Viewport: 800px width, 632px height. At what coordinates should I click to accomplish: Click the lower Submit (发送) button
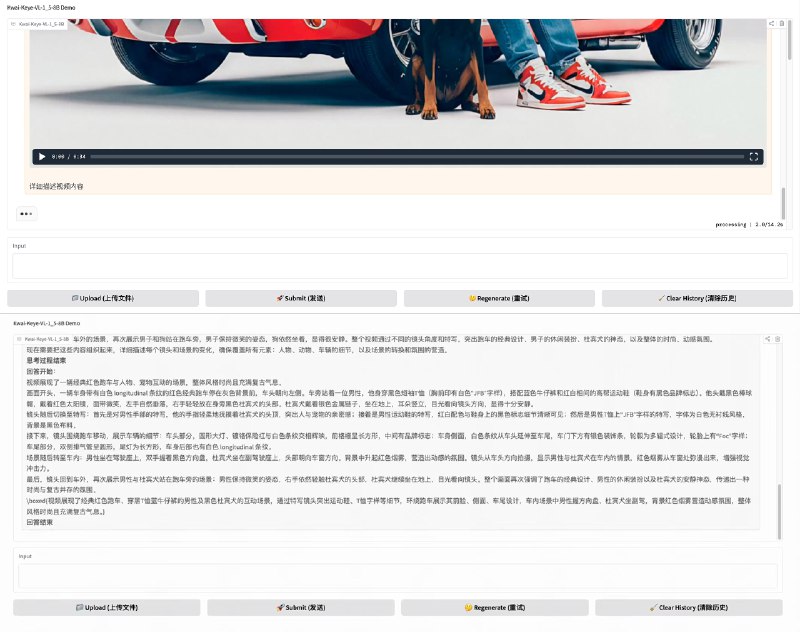[301, 608]
